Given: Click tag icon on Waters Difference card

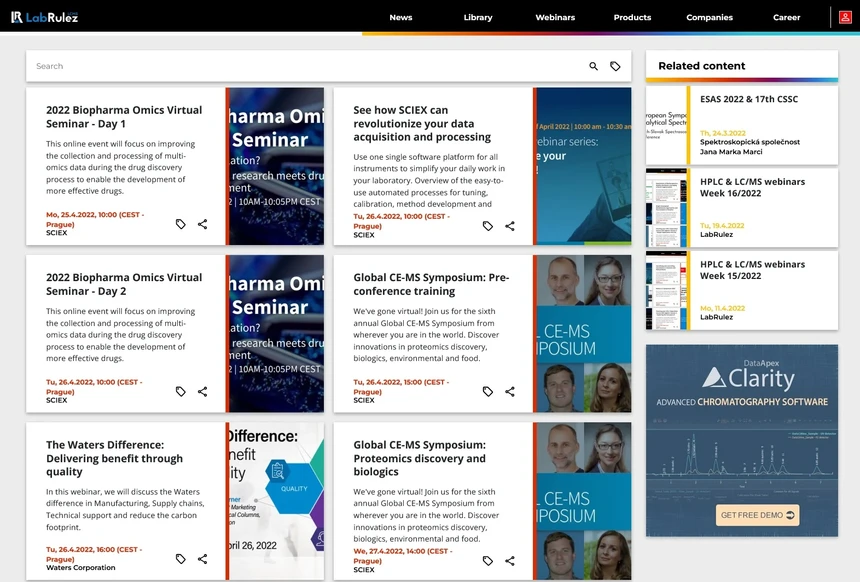Looking at the screenshot, I should [x=180, y=558].
